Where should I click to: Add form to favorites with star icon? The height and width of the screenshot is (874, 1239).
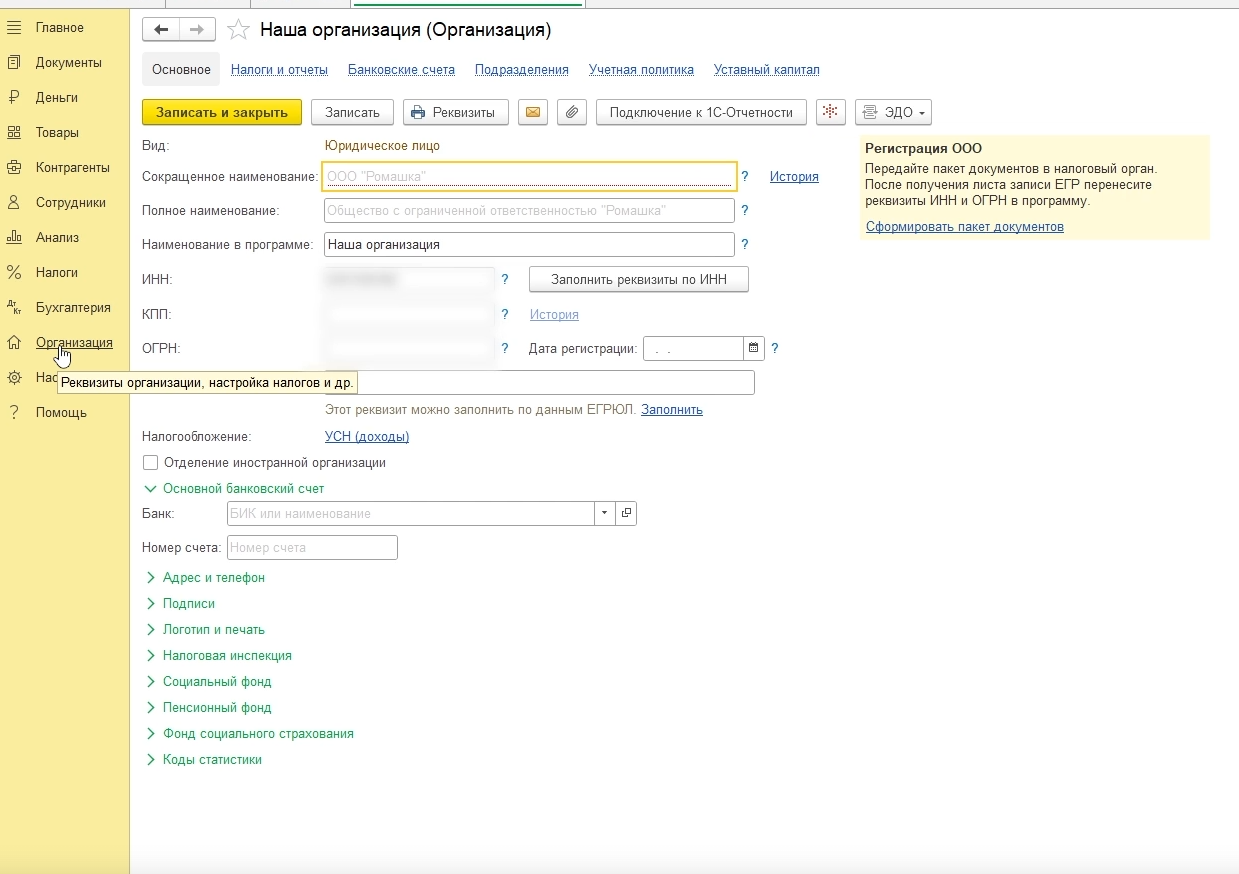tap(238, 30)
